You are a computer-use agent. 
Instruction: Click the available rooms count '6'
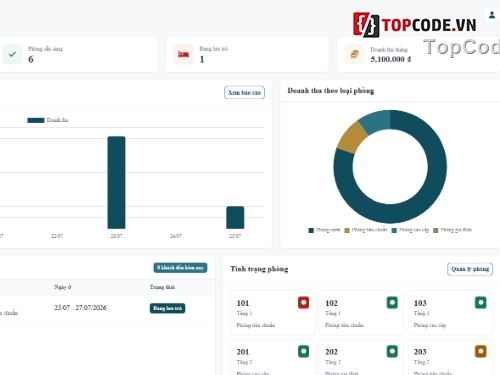tap(31, 59)
